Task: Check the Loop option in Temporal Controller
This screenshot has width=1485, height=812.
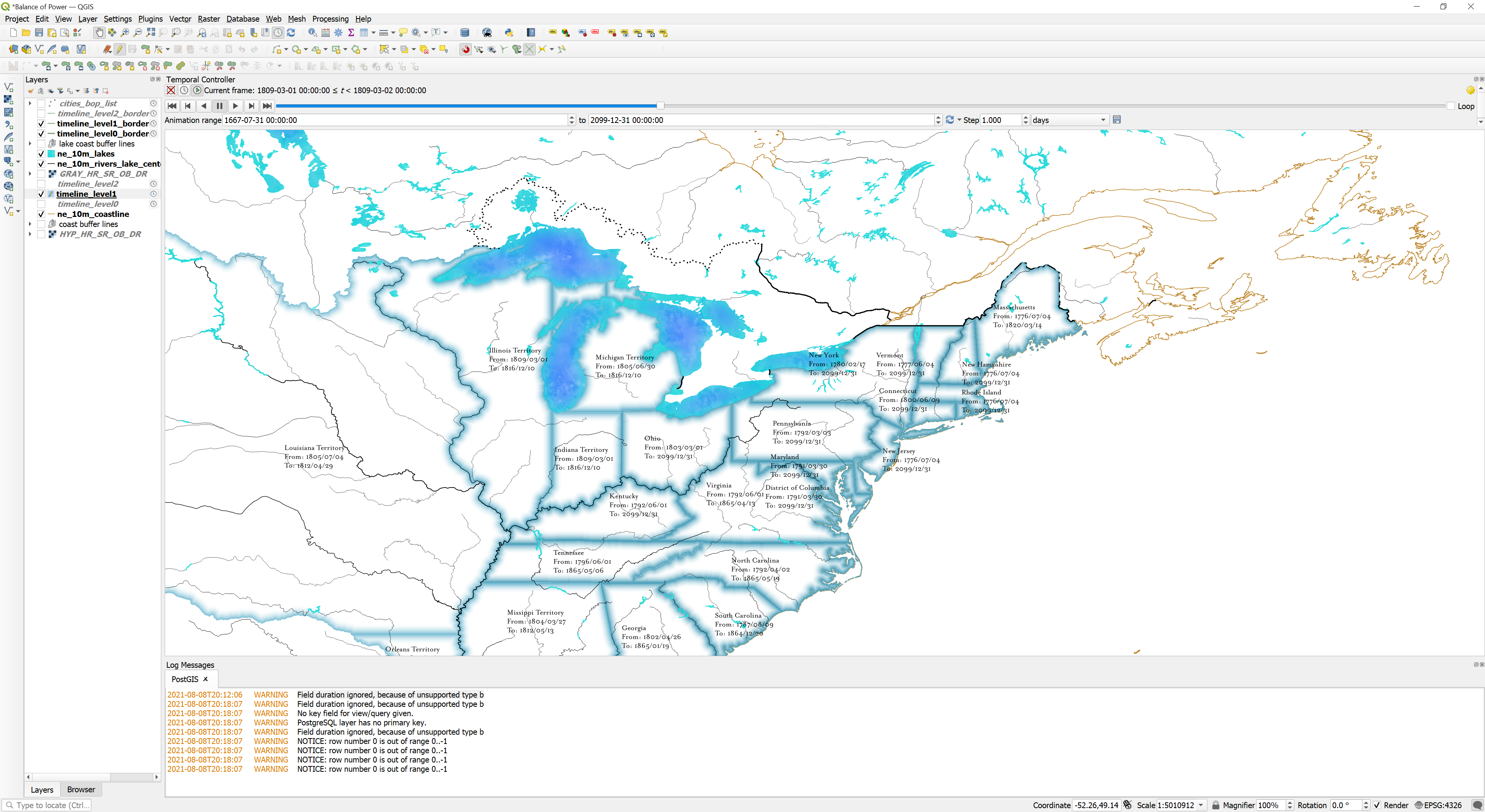Action: (1452, 106)
